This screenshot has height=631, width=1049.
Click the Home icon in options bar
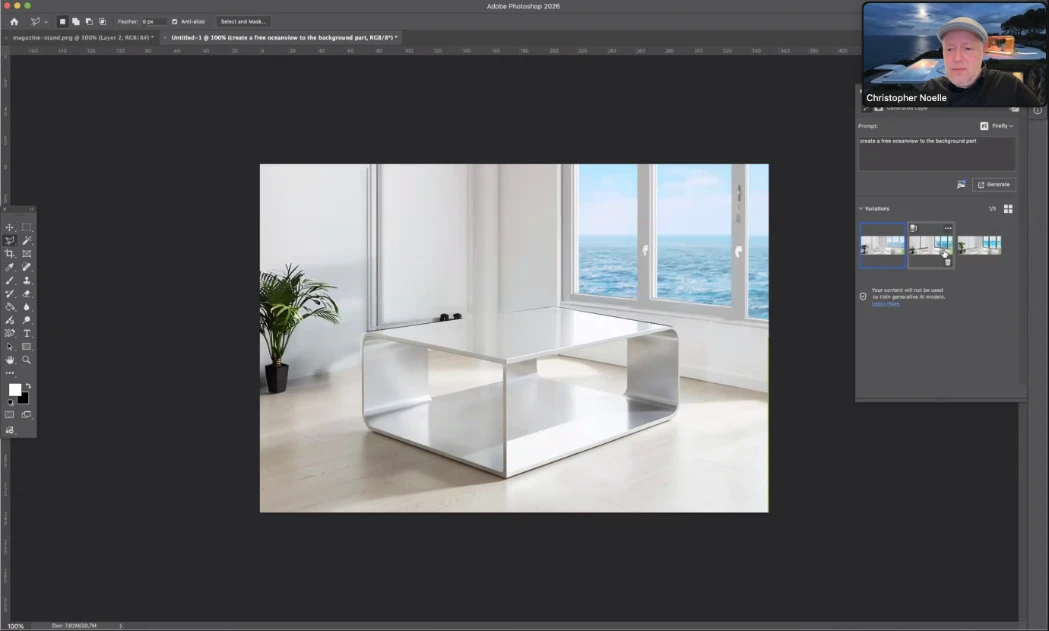(x=14, y=21)
